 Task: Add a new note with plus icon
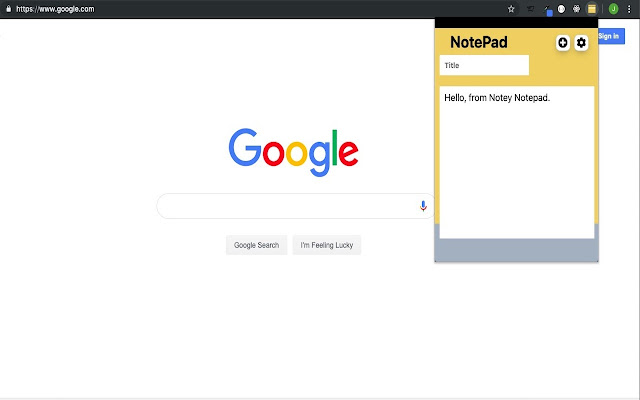[562, 42]
